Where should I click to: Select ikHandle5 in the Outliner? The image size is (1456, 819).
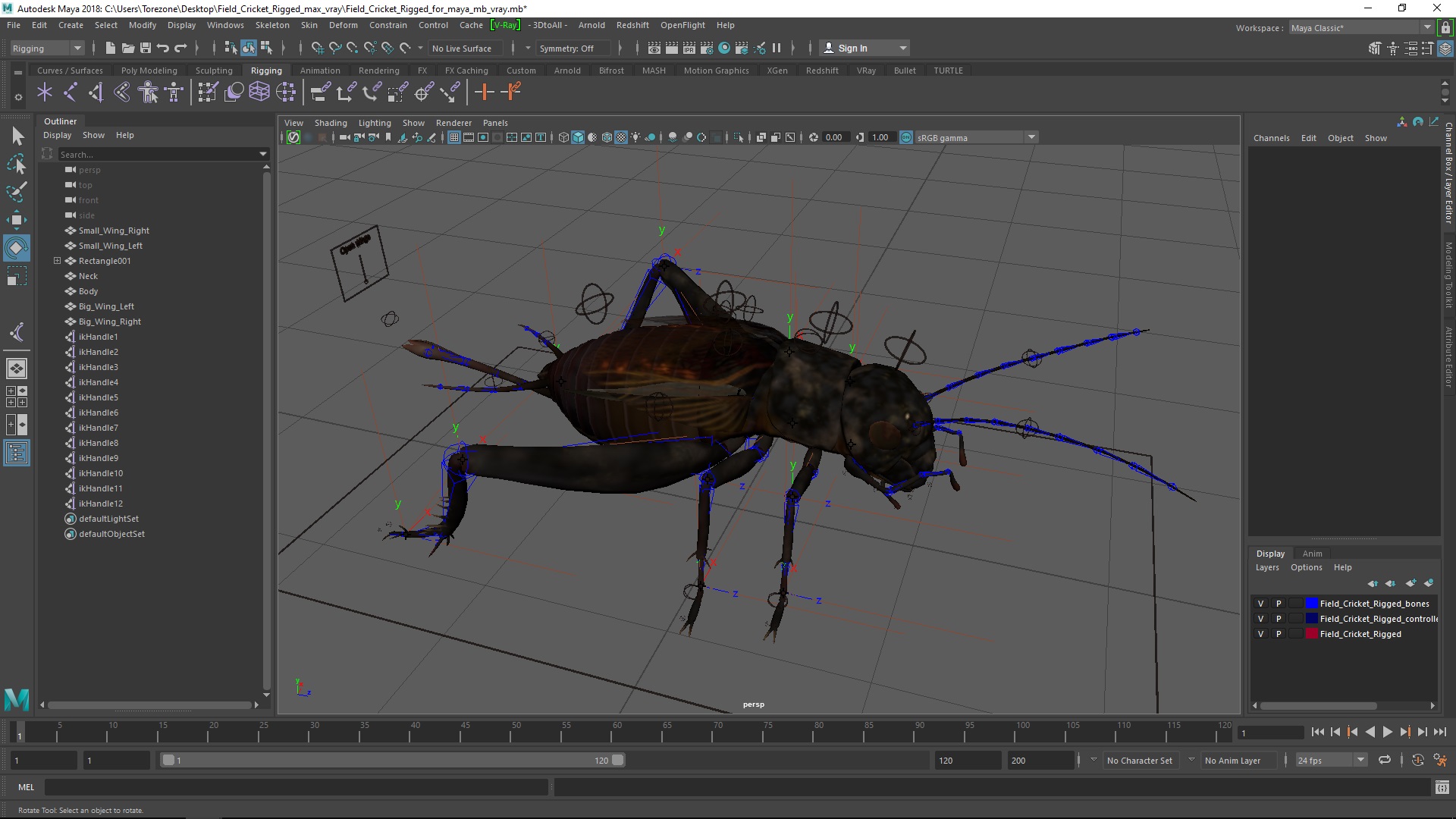tap(99, 397)
